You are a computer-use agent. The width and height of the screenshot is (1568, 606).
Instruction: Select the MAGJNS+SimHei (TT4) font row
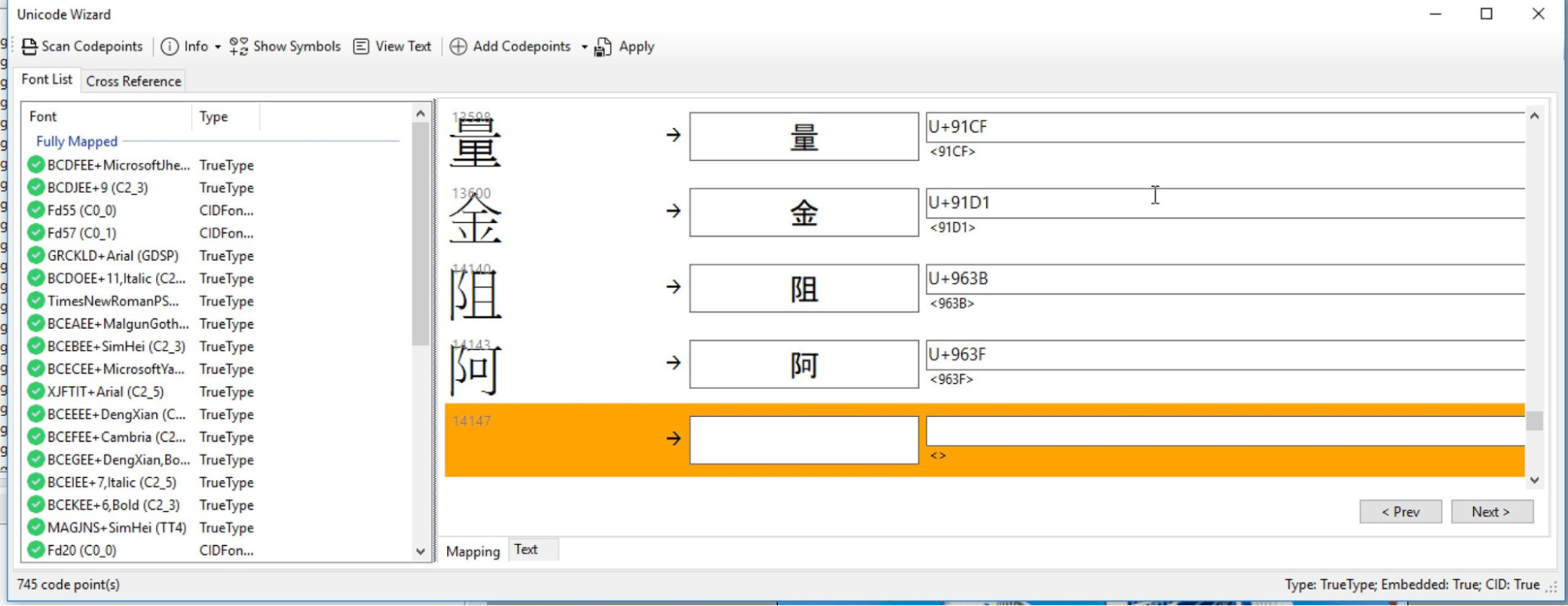click(116, 528)
